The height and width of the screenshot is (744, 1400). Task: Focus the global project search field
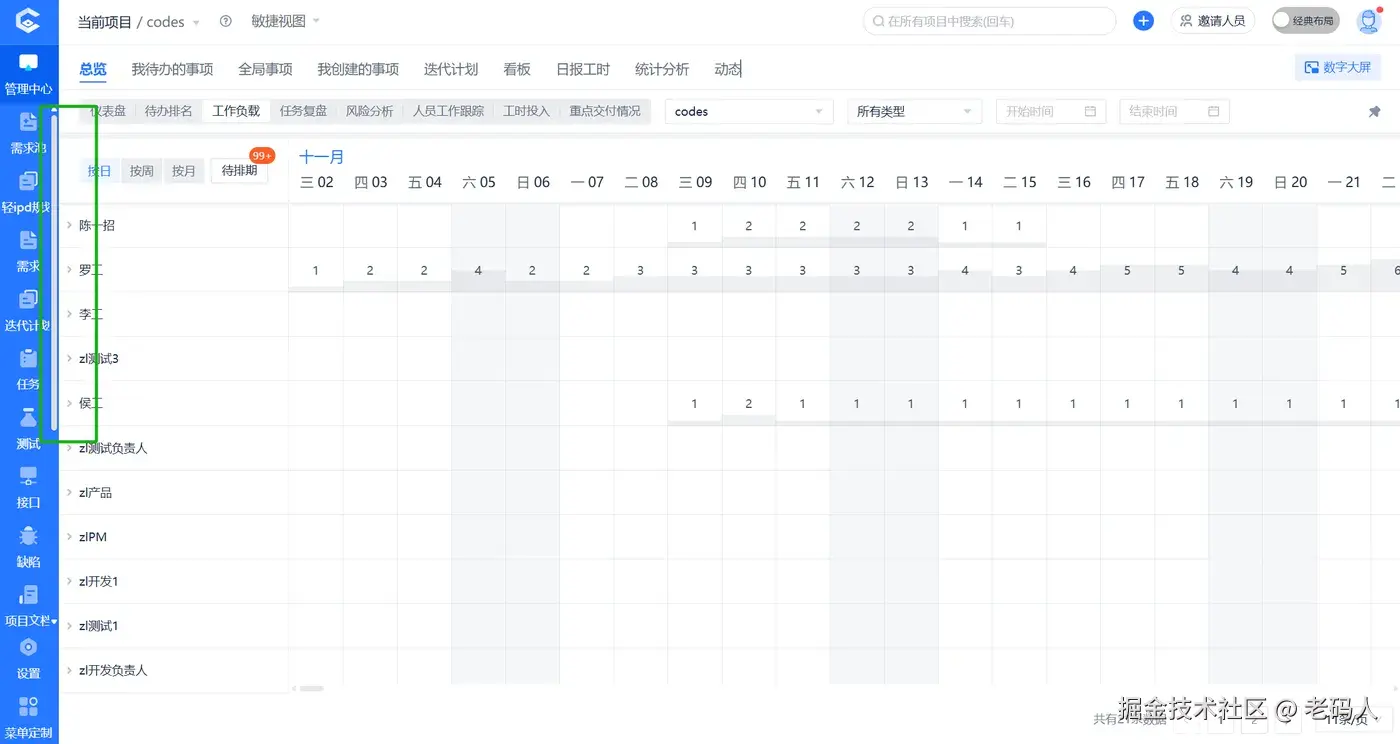click(x=989, y=21)
